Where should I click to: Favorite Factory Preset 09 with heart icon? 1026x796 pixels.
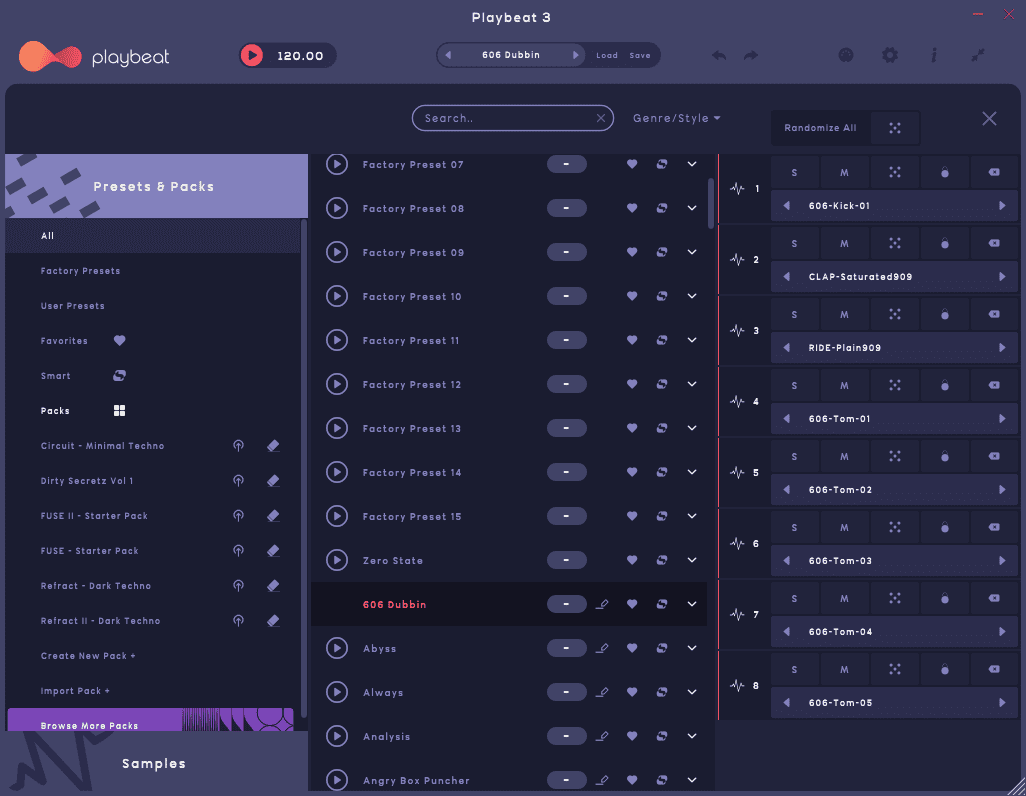pyautogui.click(x=632, y=252)
